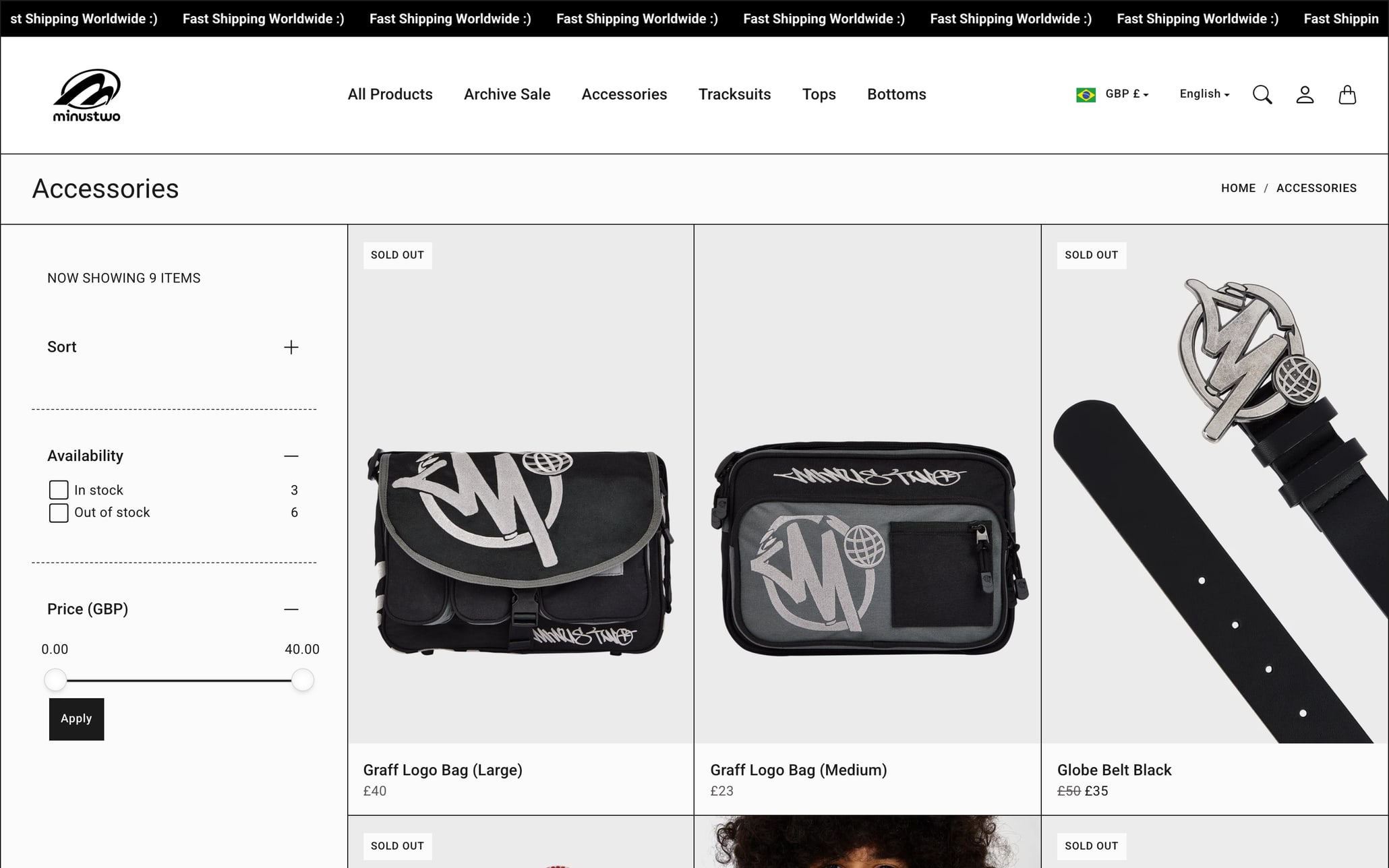Click the Globe Belt Black product image
Viewport: 1389px width, 868px height.
pyautogui.click(x=1214, y=484)
